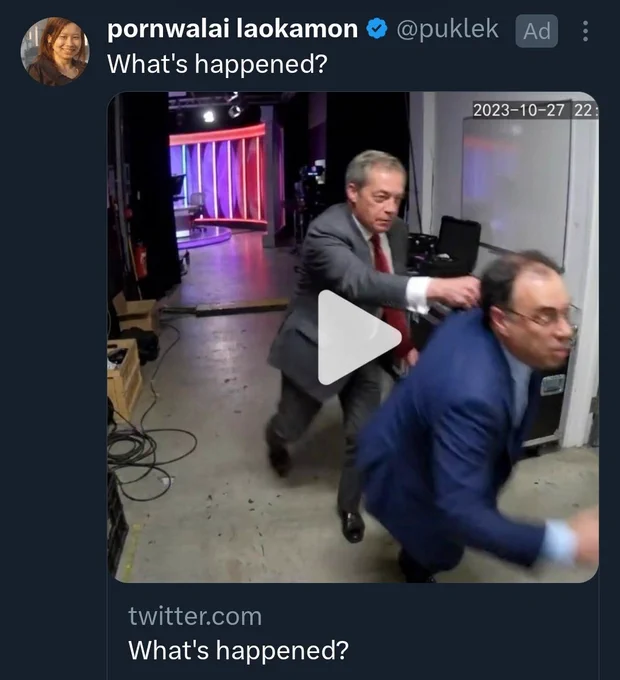Click the Ad label badge
The image size is (620, 680).
[x=536, y=31]
